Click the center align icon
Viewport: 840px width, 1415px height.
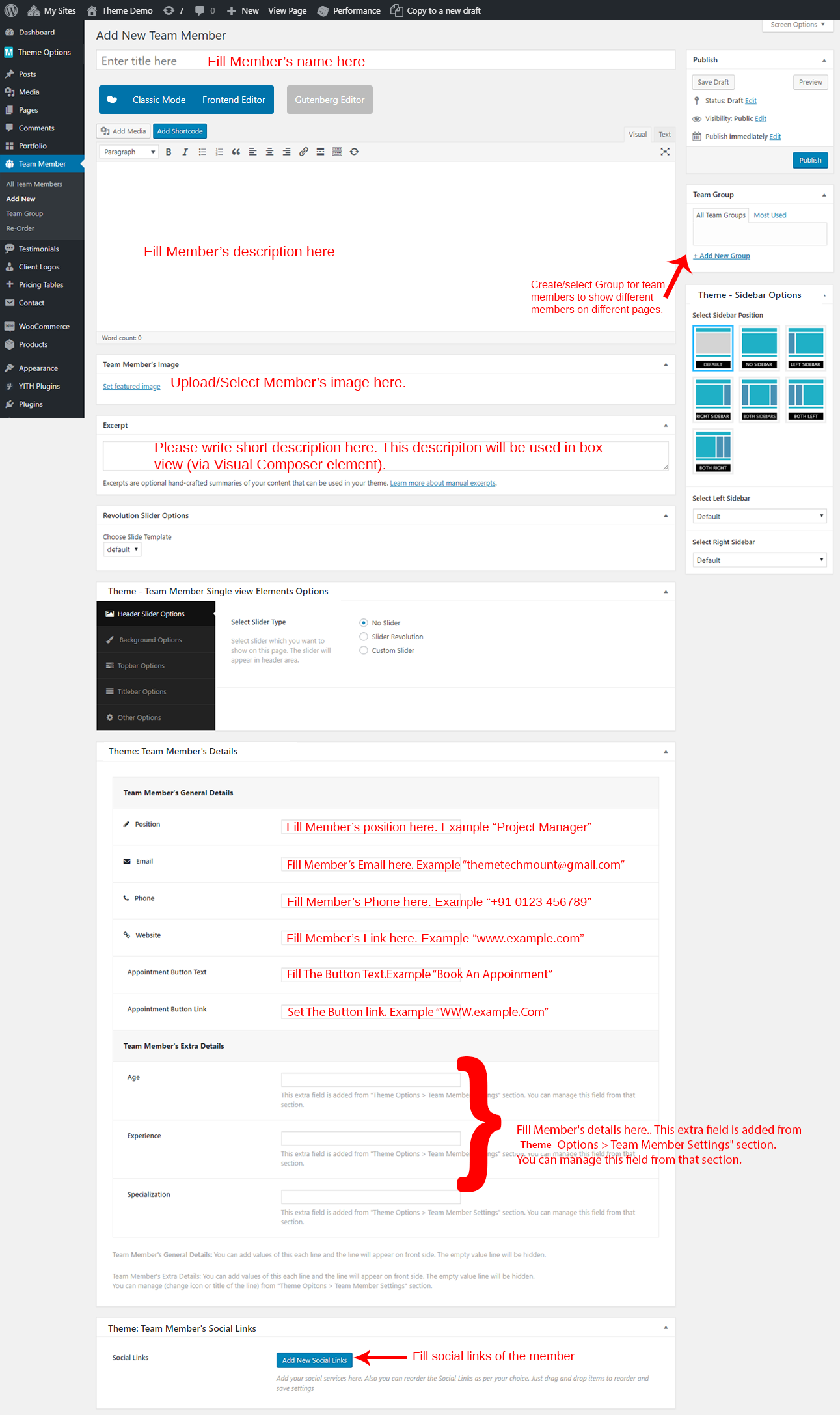pyautogui.click(x=269, y=152)
